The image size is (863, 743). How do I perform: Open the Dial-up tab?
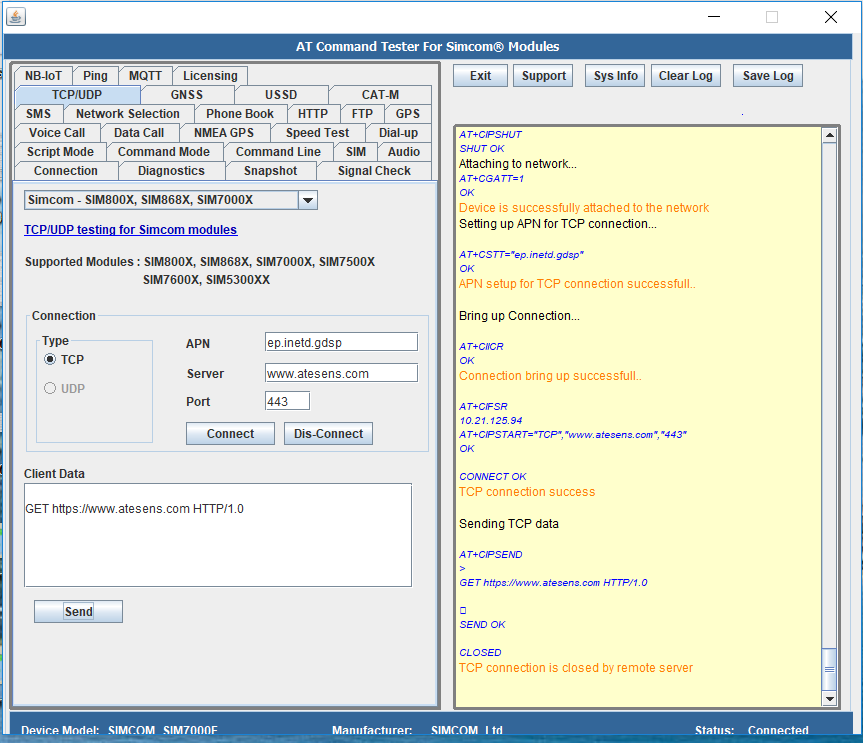pos(398,133)
